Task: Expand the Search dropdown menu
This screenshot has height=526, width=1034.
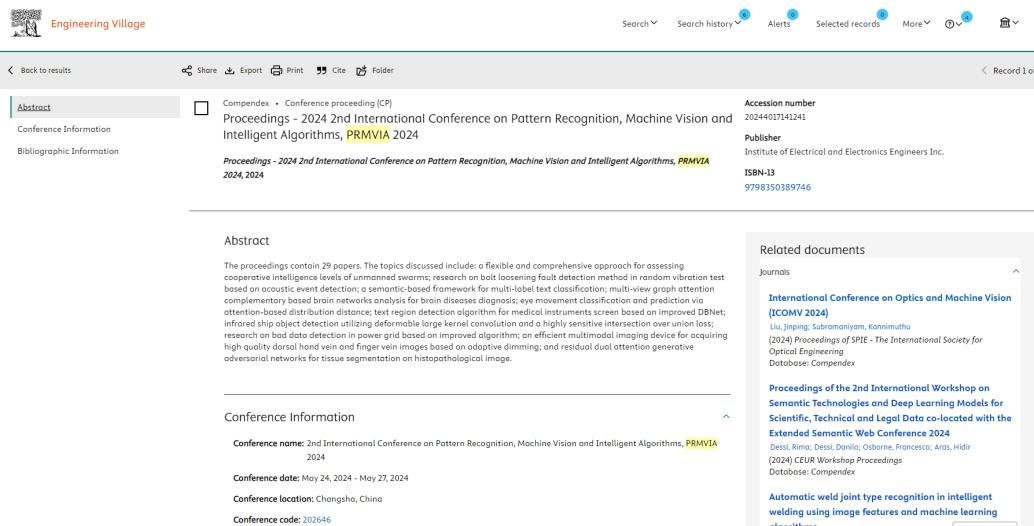Action: point(639,24)
